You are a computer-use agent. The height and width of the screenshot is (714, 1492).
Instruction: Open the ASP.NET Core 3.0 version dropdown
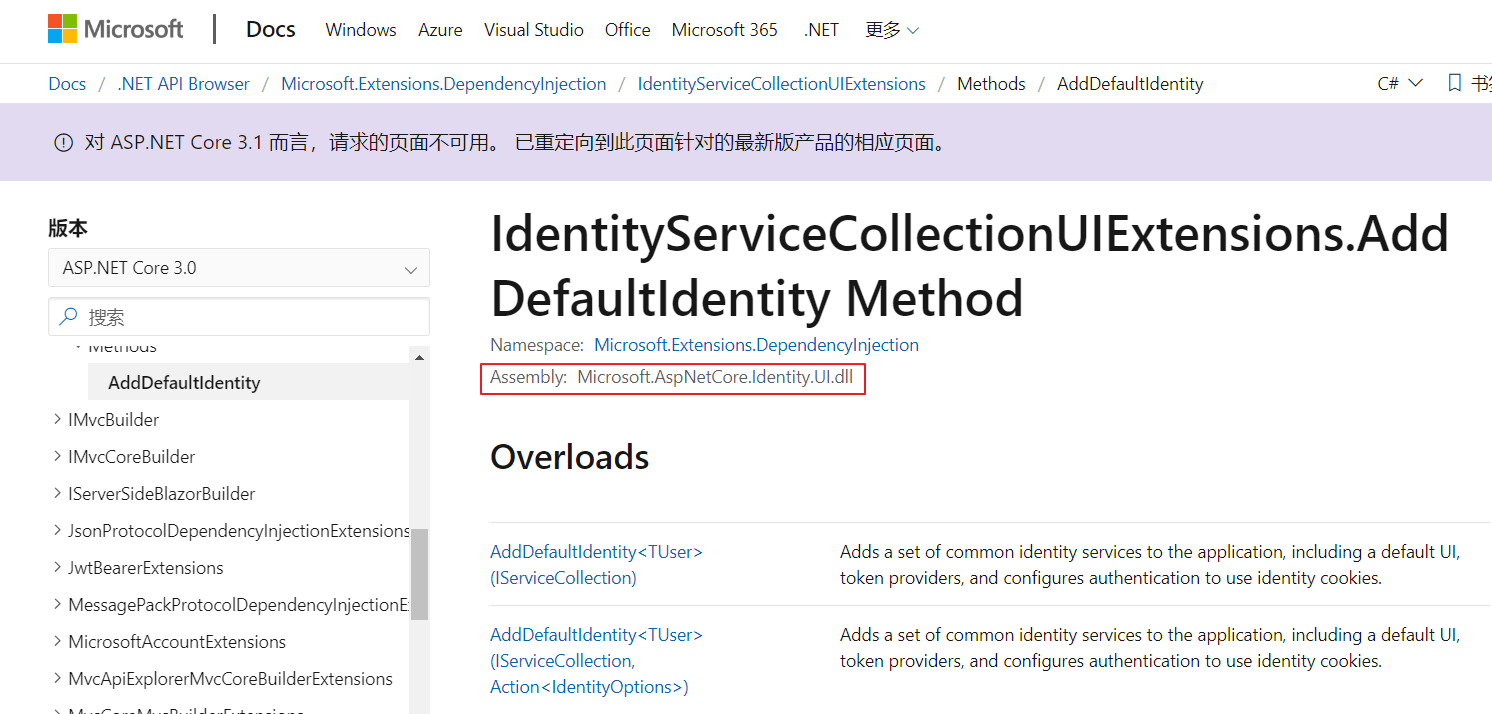[238, 268]
